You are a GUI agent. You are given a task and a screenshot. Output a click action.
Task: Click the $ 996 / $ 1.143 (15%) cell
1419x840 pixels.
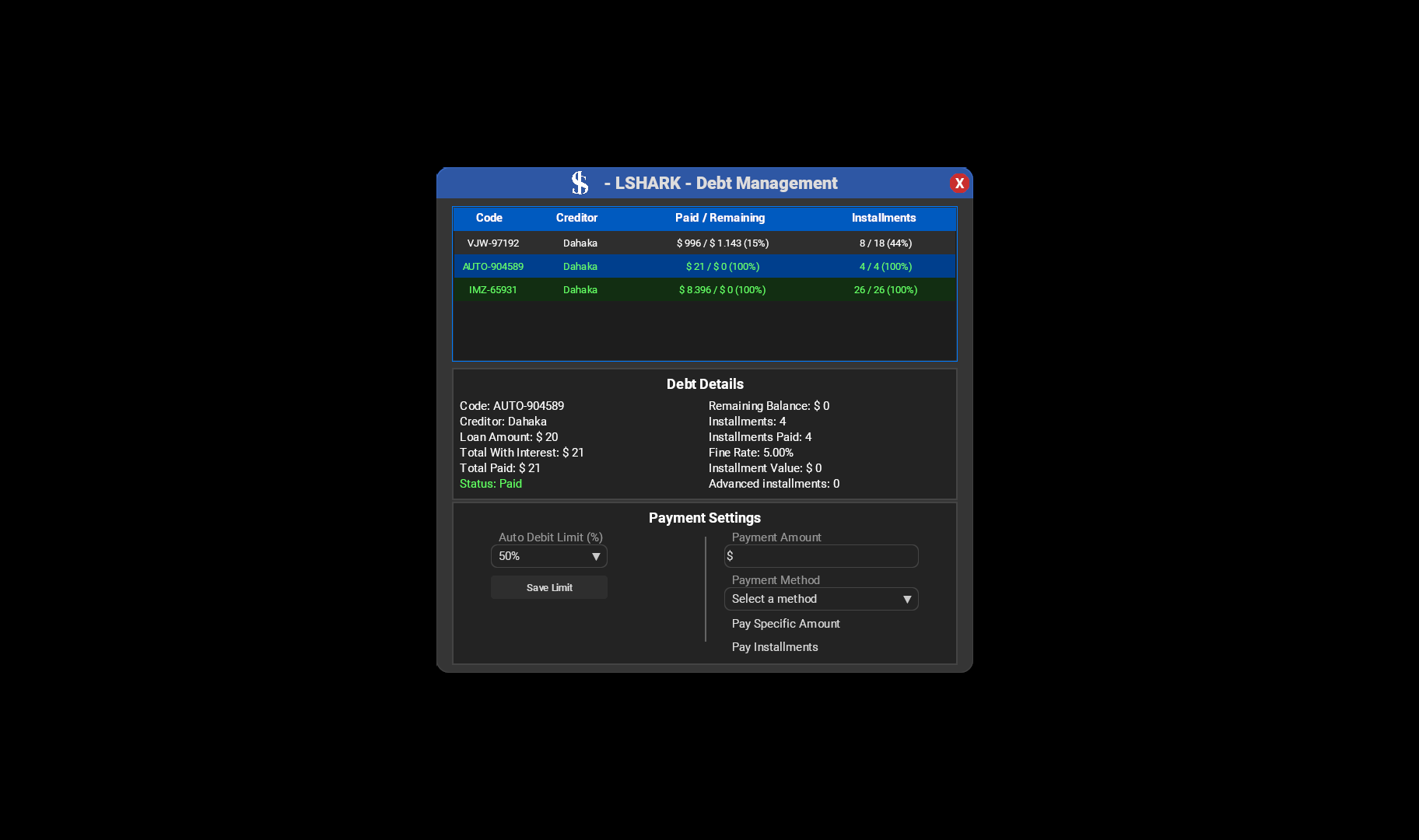pos(723,243)
